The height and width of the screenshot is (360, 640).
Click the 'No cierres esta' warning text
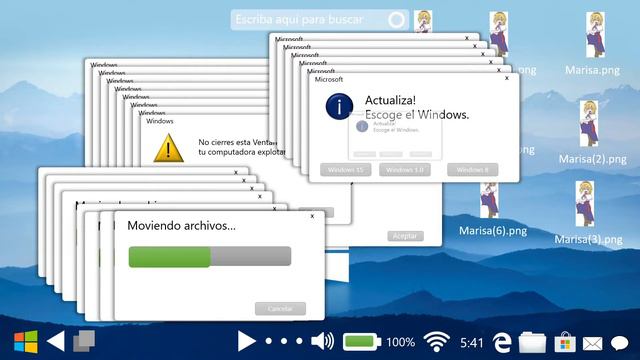237,142
